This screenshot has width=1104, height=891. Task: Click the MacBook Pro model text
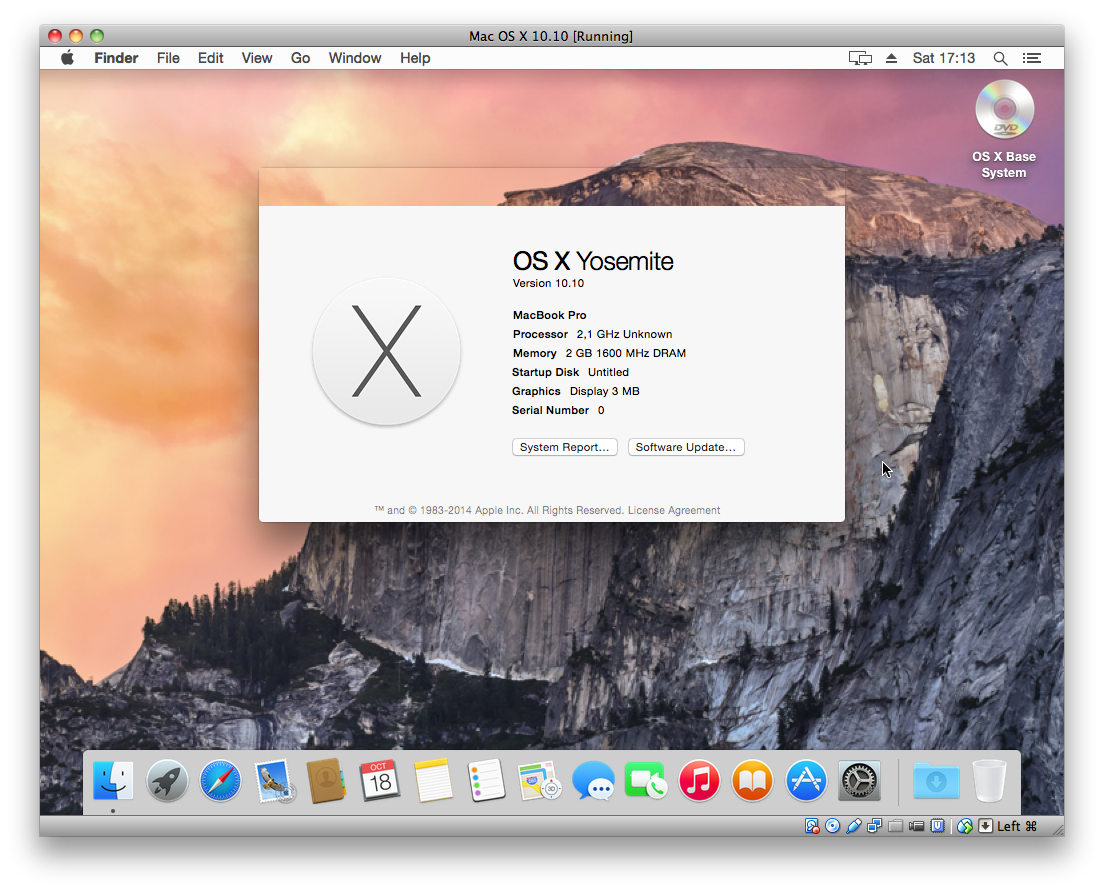click(549, 315)
